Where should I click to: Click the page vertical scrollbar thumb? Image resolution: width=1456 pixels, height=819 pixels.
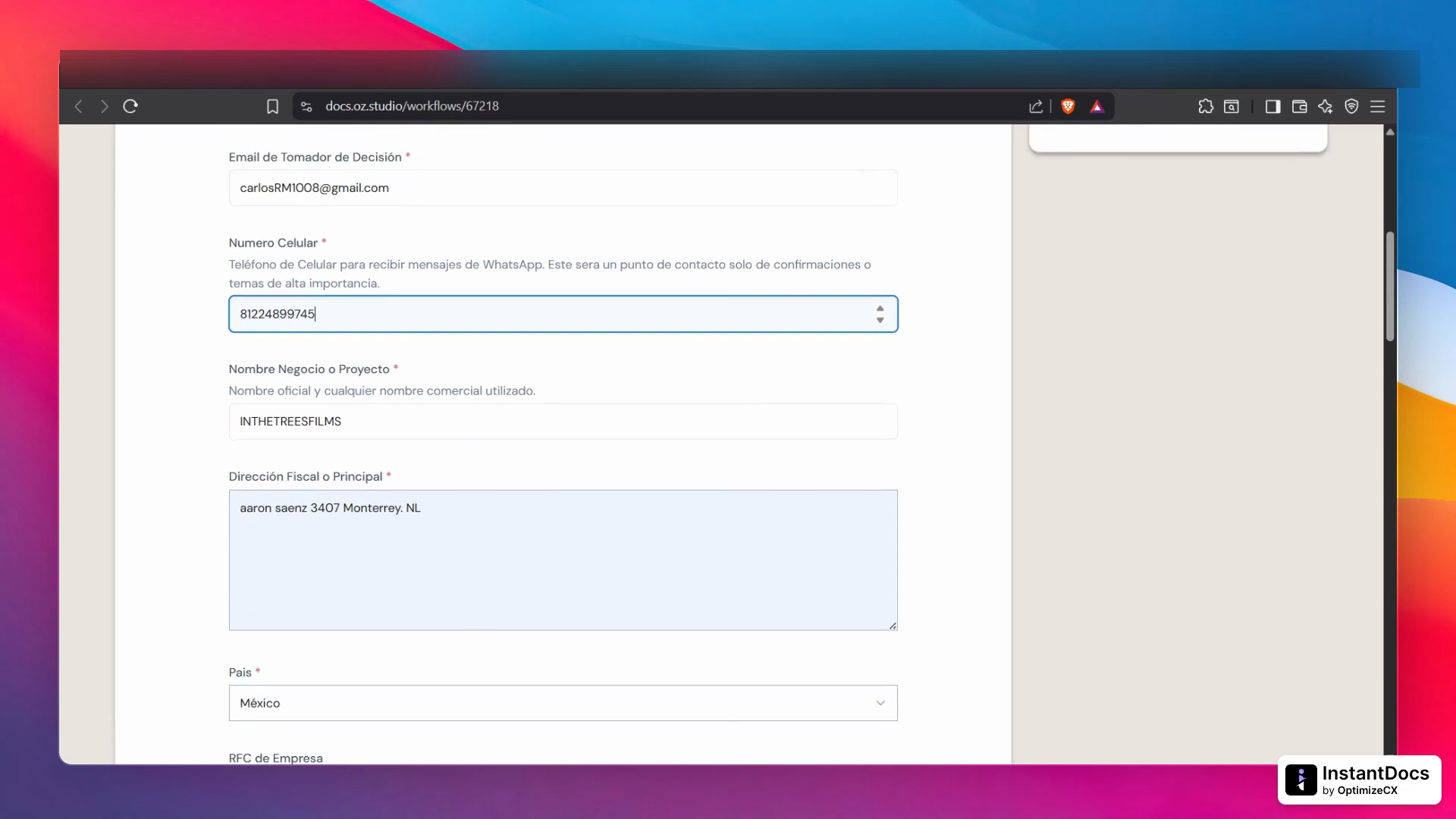pos(1390,287)
